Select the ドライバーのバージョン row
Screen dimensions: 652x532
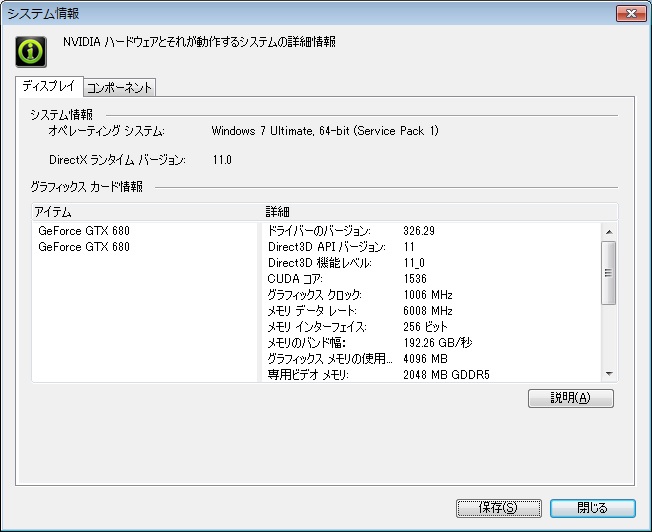point(432,231)
